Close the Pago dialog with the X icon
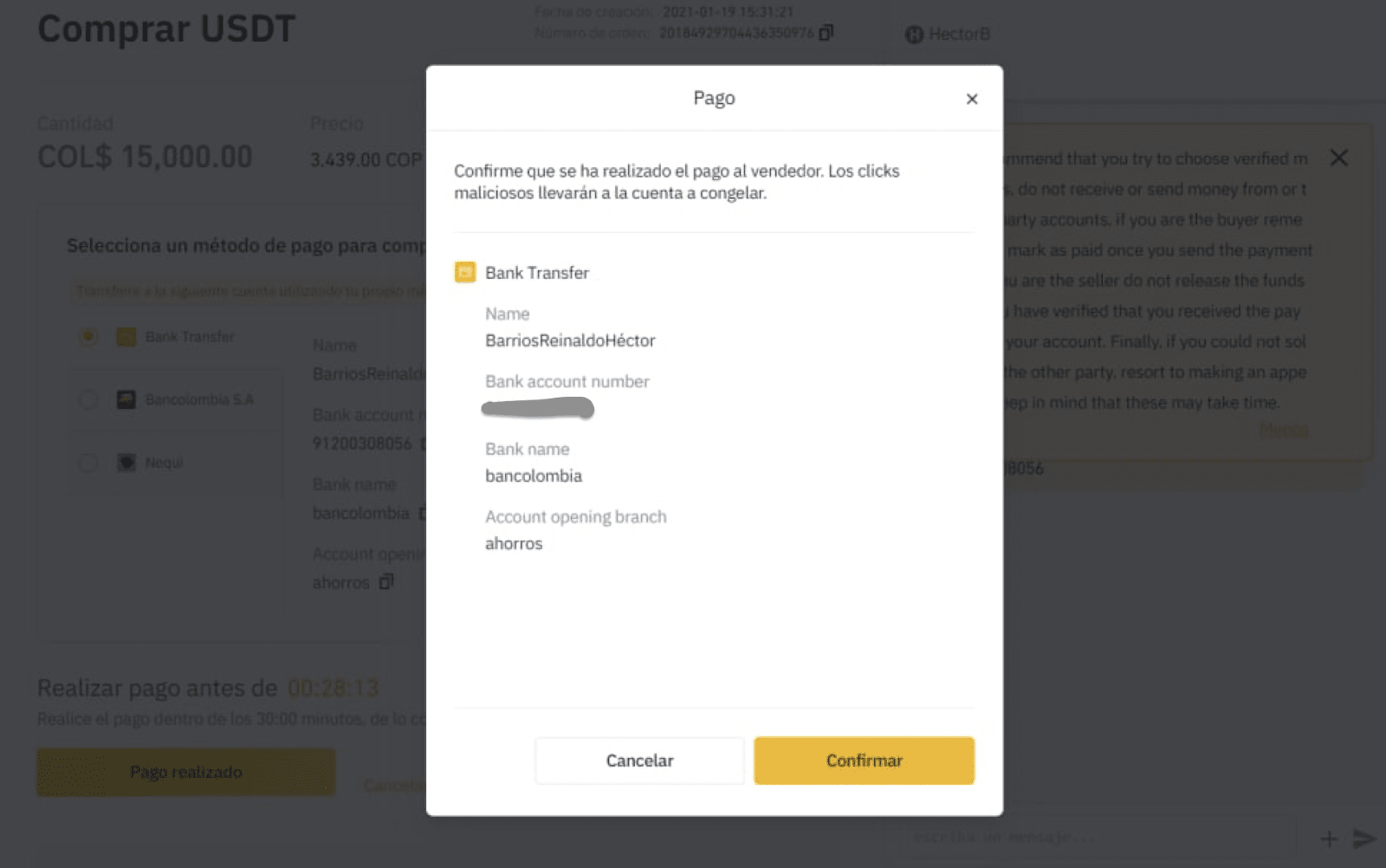1386x868 pixels. (972, 99)
